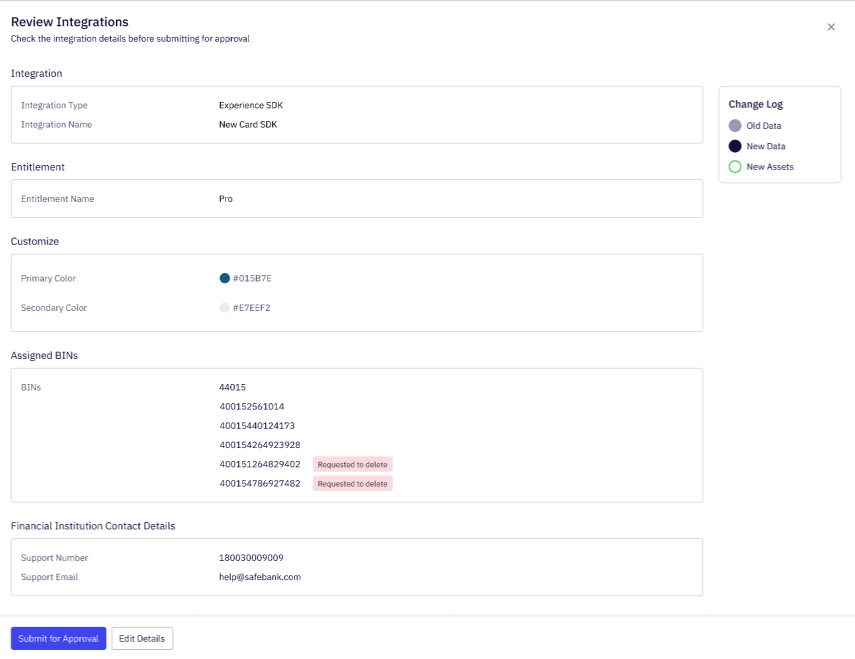
Task: Expand the Assigned BINs section
Action: pos(44,355)
